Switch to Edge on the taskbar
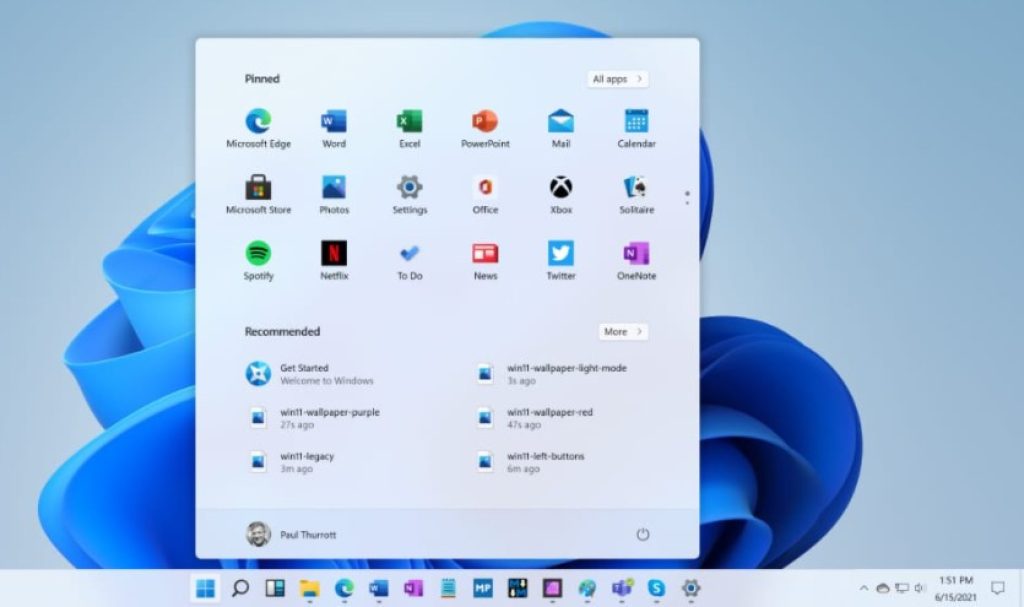The image size is (1024, 607). pyautogui.click(x=344, y=589)
